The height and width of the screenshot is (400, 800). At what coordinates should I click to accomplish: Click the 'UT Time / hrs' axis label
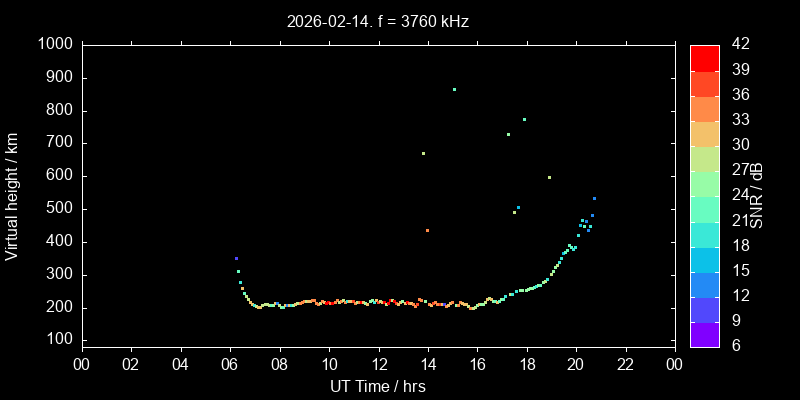point(377,386)
